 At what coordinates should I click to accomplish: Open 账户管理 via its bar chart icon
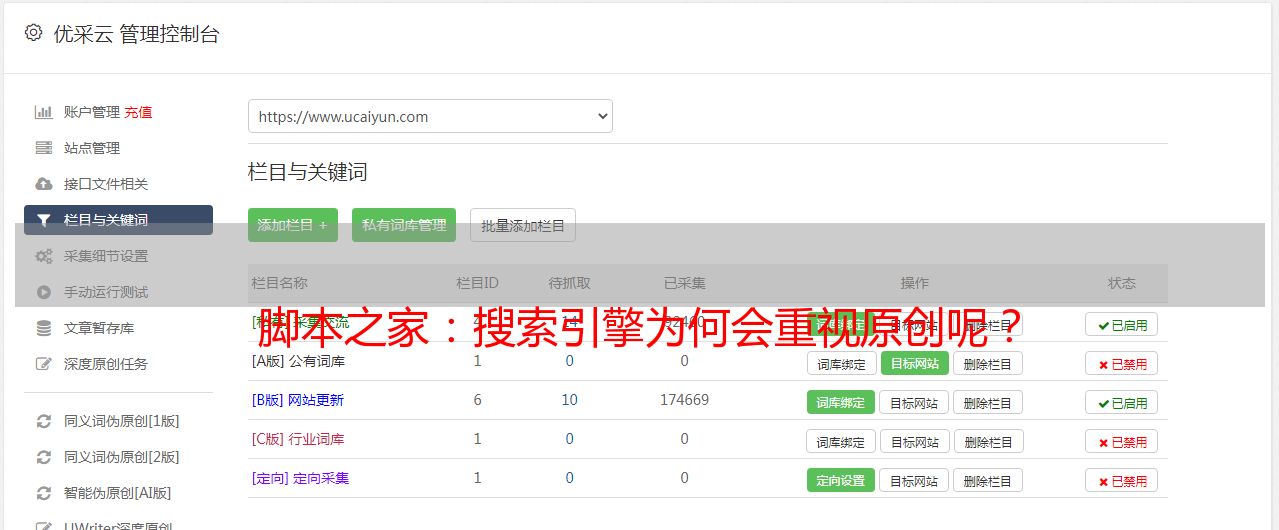pos(43,112)
